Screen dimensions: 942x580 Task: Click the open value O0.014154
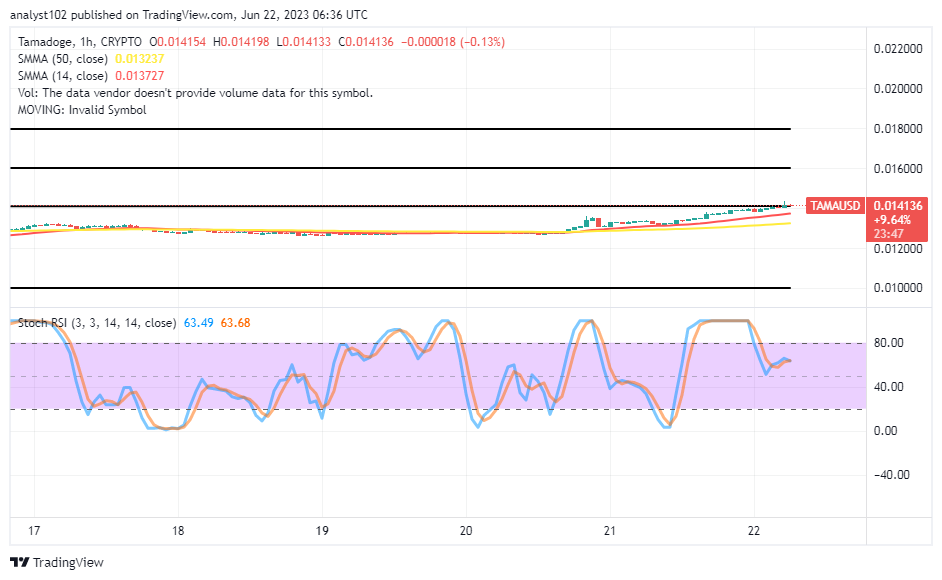178,42
